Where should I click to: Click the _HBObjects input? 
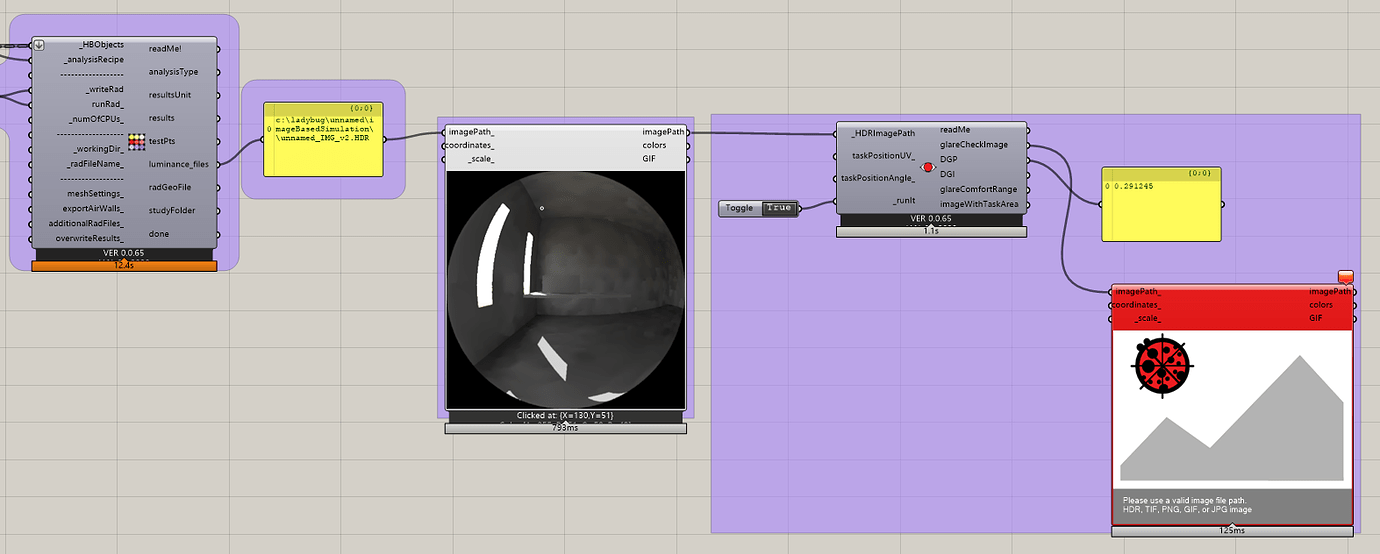click(101, 45)
